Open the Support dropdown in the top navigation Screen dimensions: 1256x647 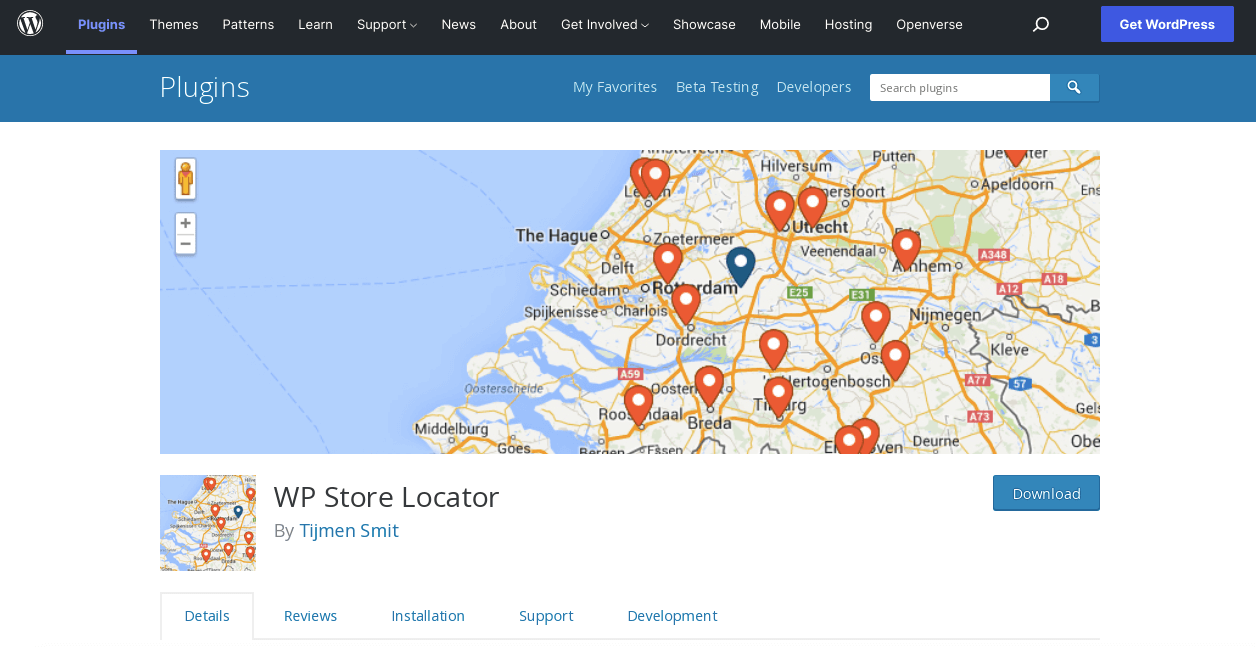pyautogui.click(x=386, y=24)
